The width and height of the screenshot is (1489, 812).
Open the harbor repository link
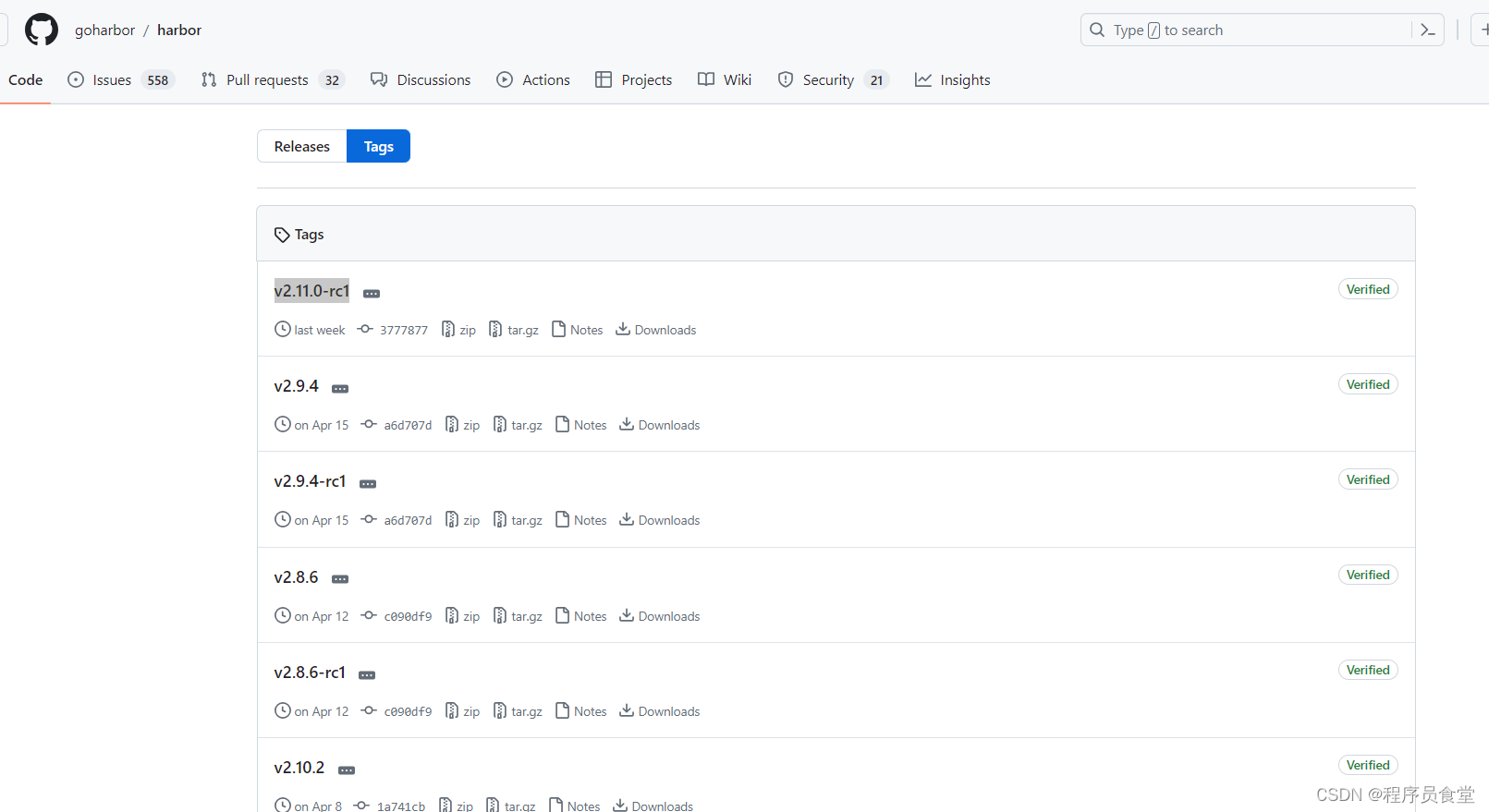click(x=179, y=30)
